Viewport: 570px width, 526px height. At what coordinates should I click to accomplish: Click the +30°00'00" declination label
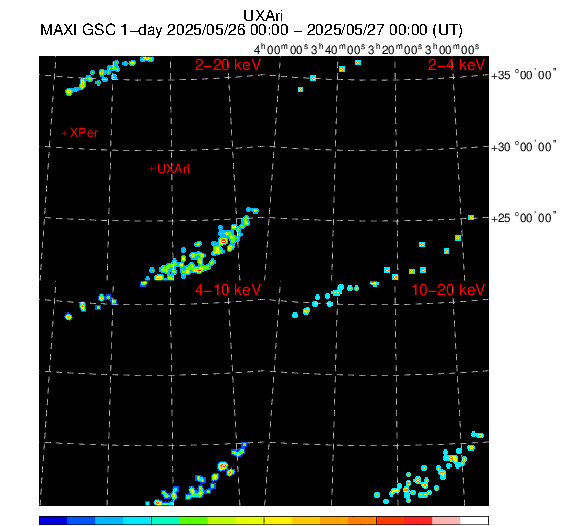524,147
